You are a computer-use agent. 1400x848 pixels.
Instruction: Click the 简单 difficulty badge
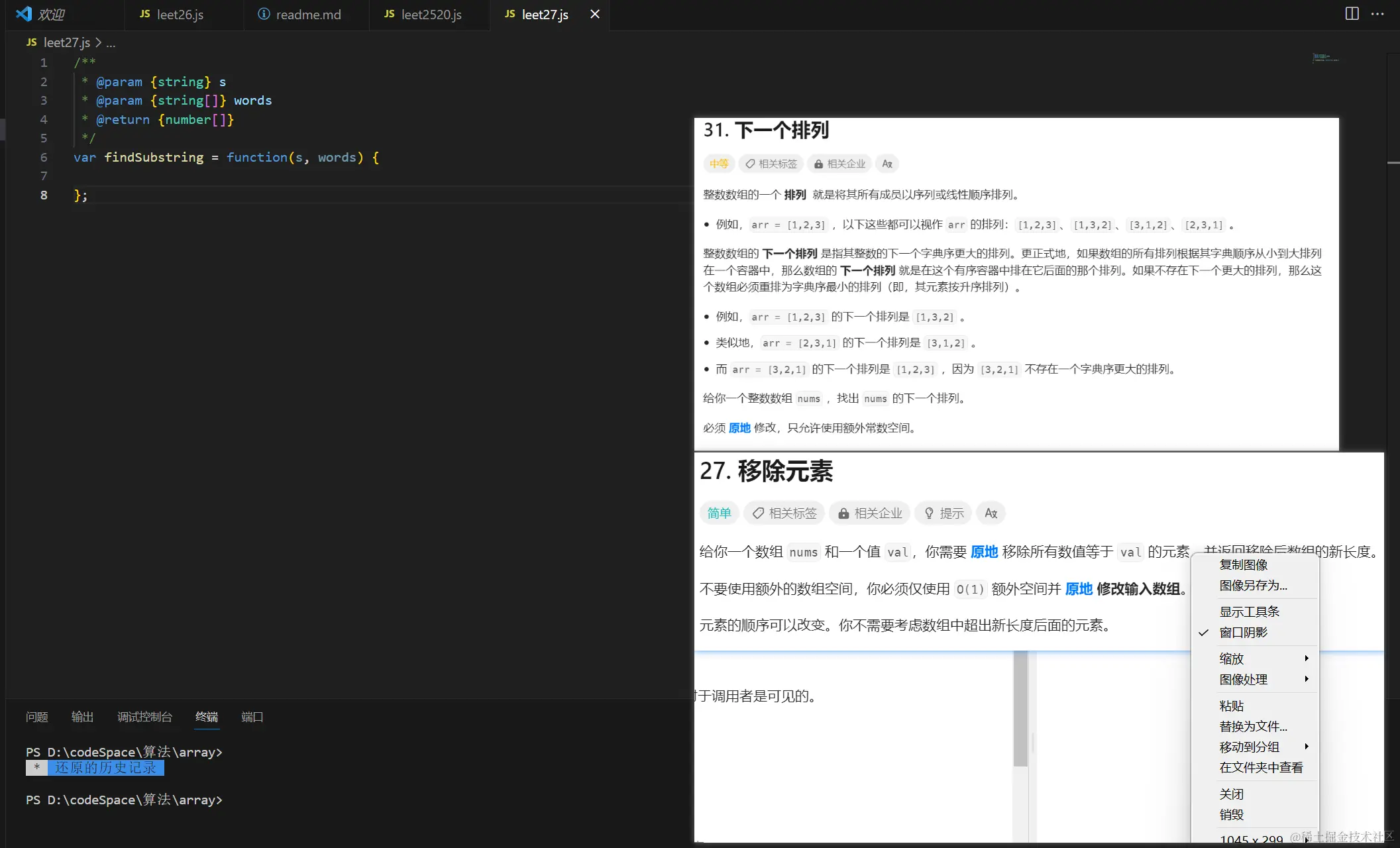[719, 513]
